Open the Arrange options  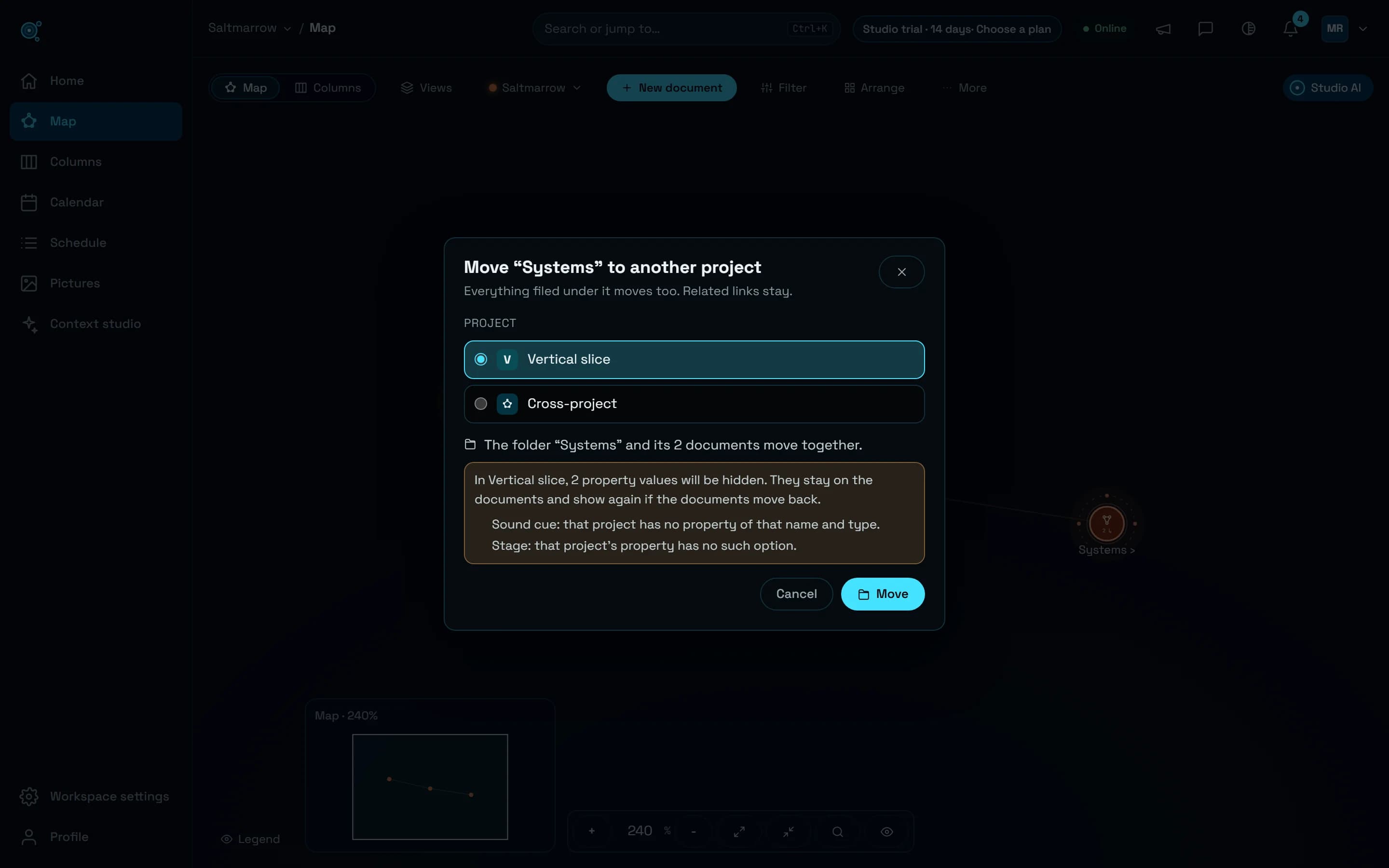pyautogui.click(x=875, y=88)
